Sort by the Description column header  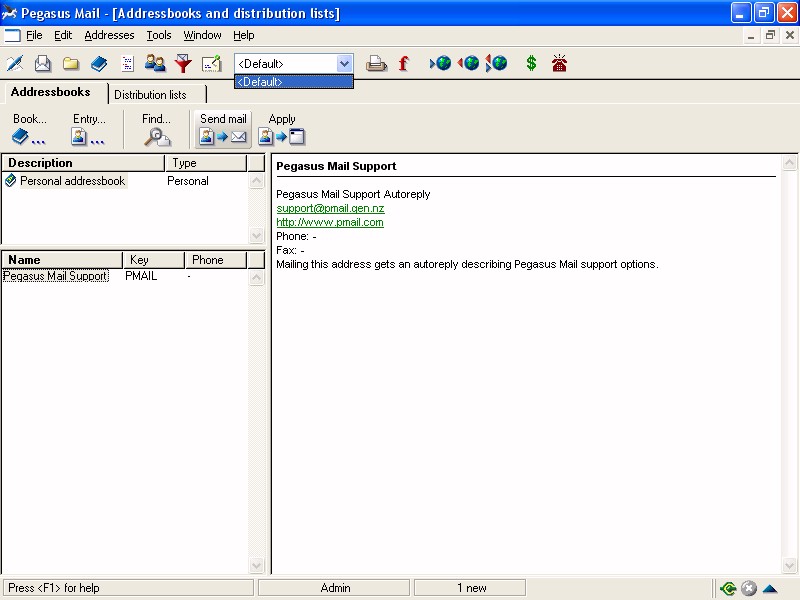pyautogui.click(x=83, y=163)
